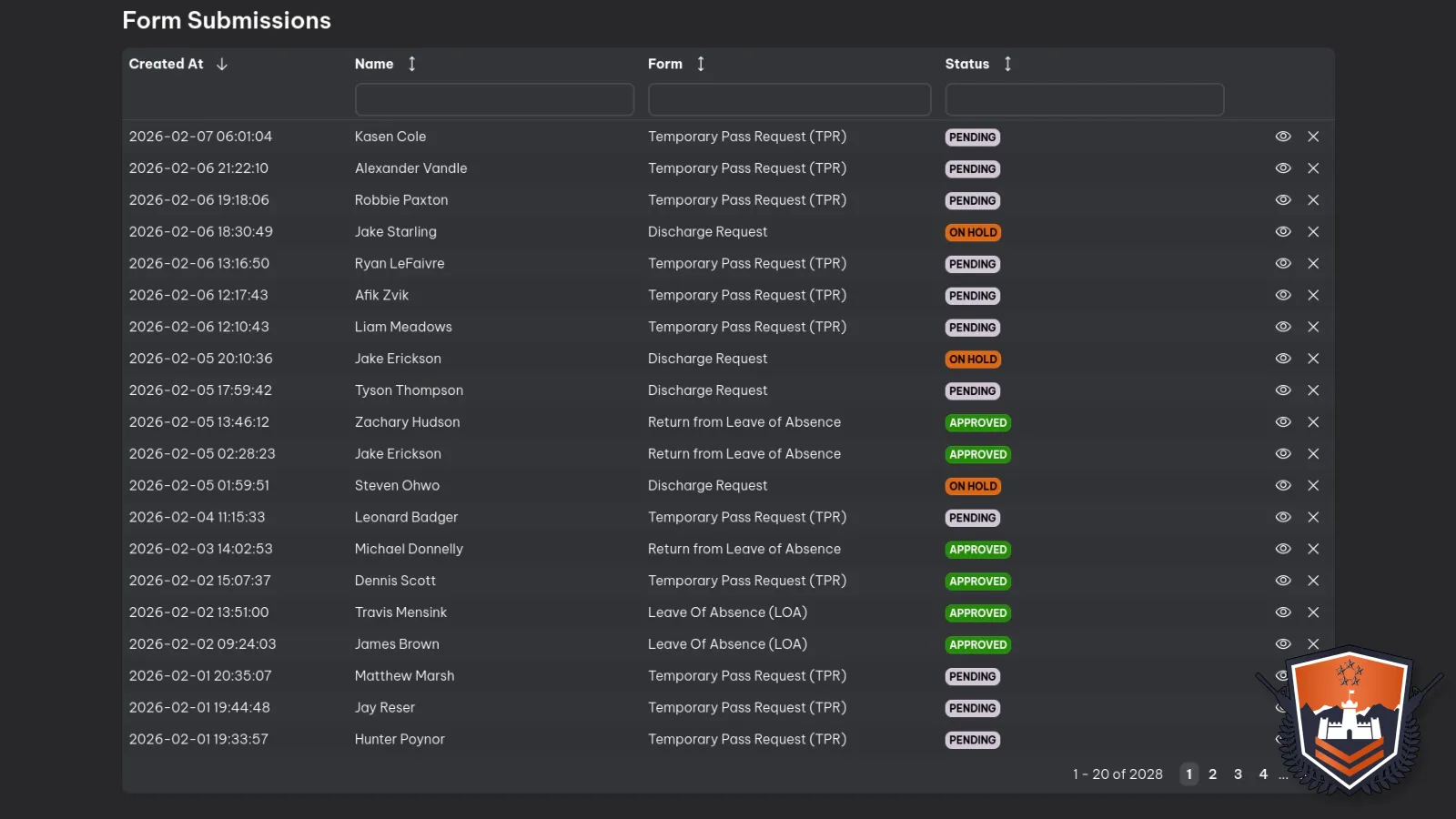1456x819 pixels.
Task: Click the Status filter input field
Action: pyautogui.click(x=1084, y=99)
